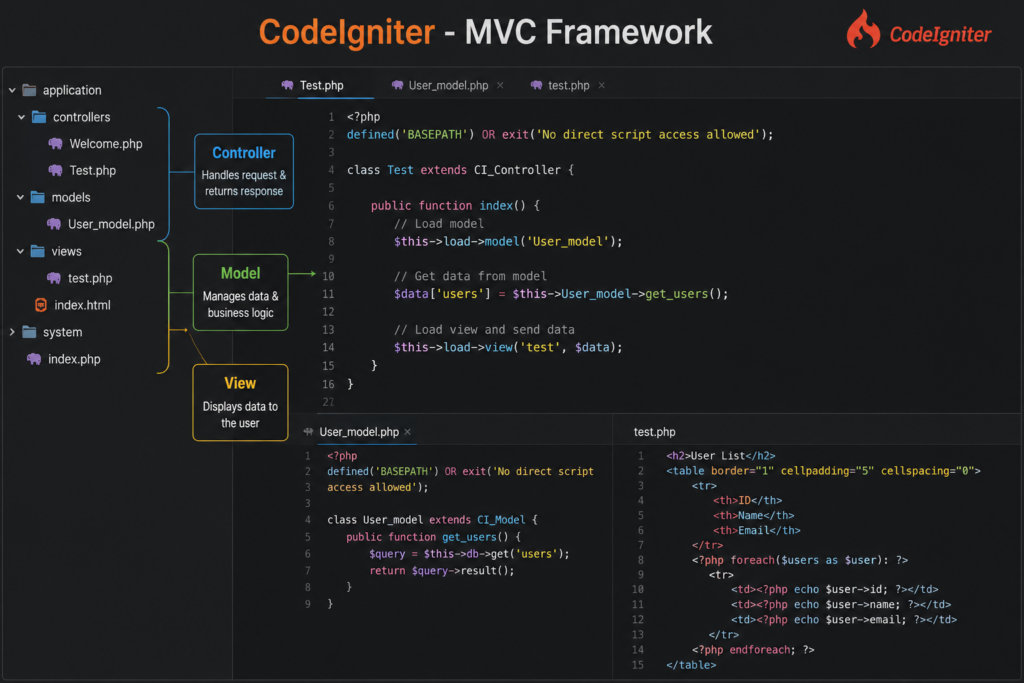1024x683 pixels.
Task: Open Test.php under controllers
Action: 93,170
